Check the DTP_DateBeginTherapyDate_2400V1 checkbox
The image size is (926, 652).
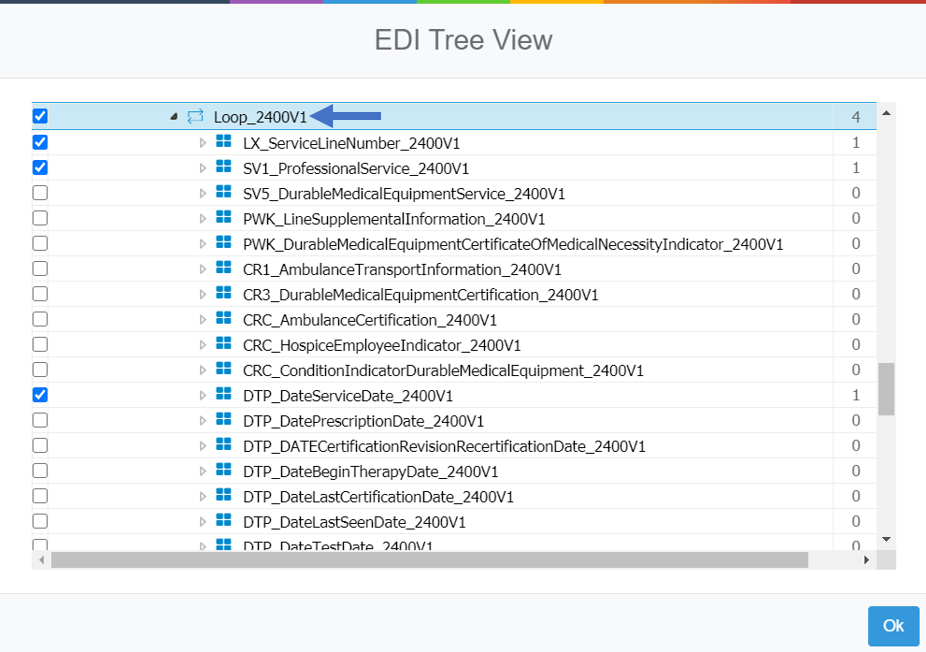pos(40,471)
